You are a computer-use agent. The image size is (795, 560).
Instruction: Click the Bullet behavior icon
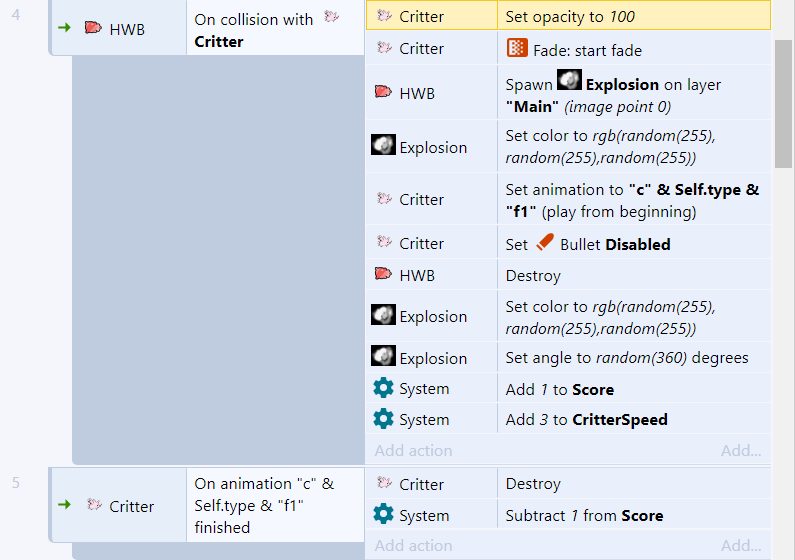(544, 242)
